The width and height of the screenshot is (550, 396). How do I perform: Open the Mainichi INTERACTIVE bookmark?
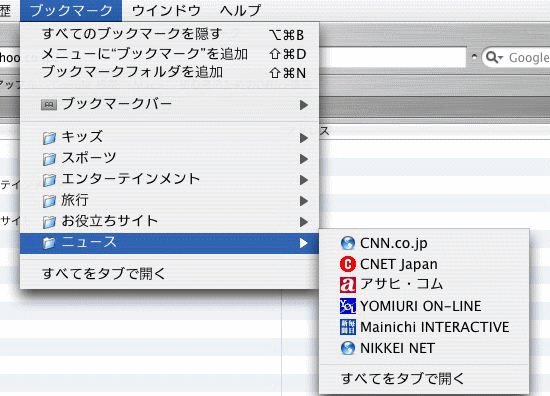point(424,327)
